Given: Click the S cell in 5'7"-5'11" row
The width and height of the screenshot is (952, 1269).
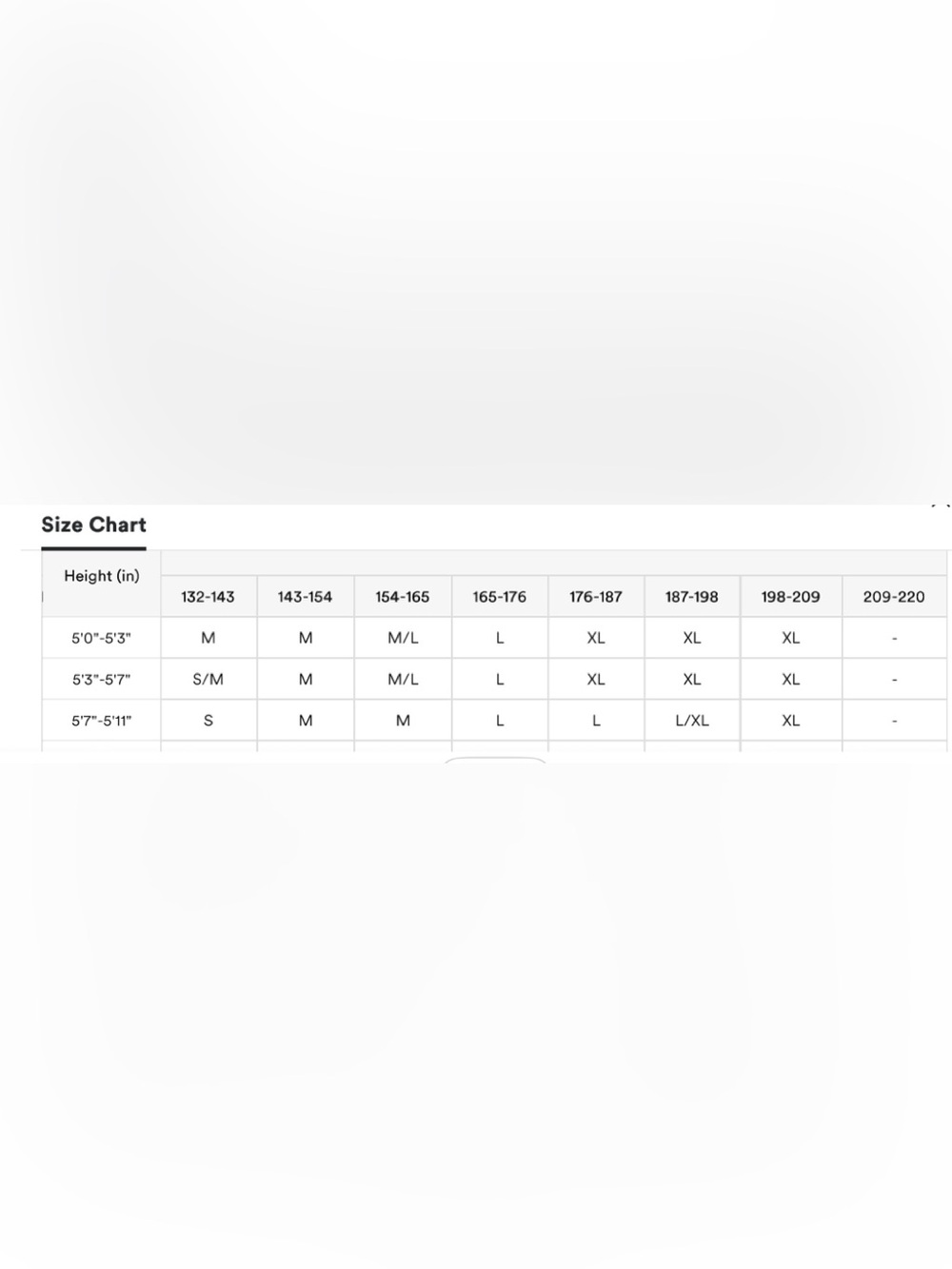Looking at the screenshot, I should coord(208,721).
